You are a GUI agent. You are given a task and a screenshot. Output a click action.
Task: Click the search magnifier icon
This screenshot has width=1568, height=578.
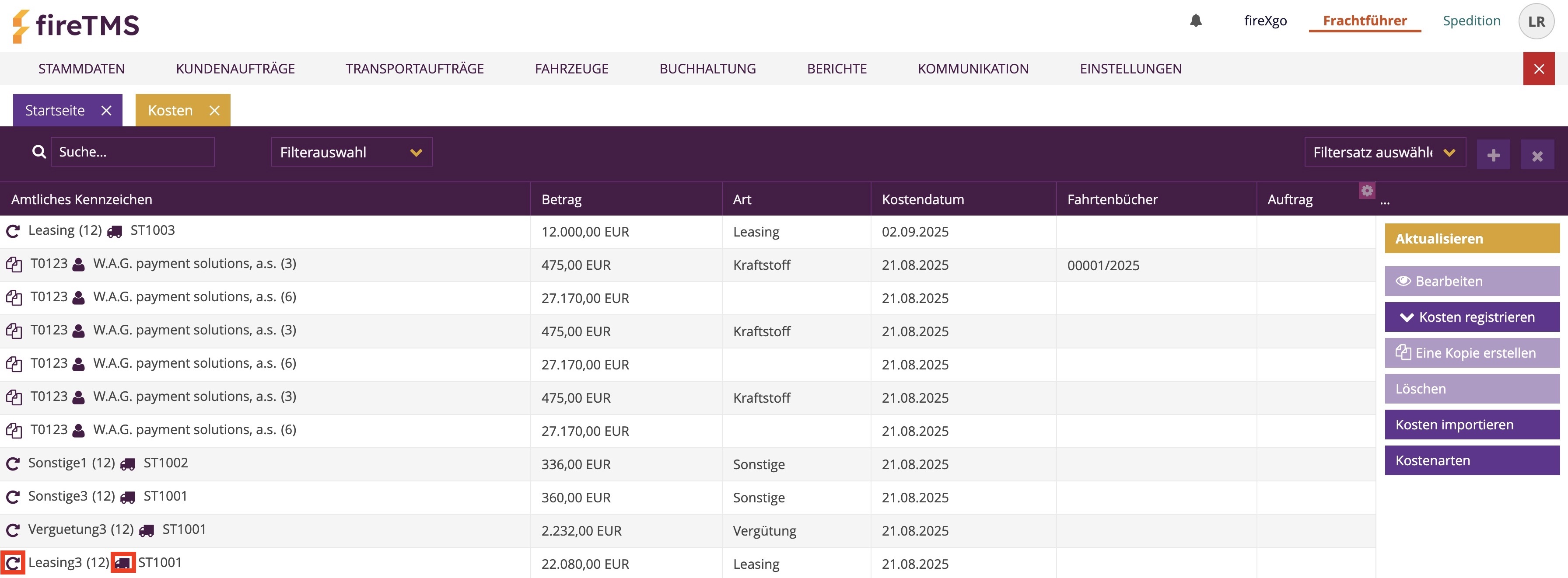tap(39, 152)
